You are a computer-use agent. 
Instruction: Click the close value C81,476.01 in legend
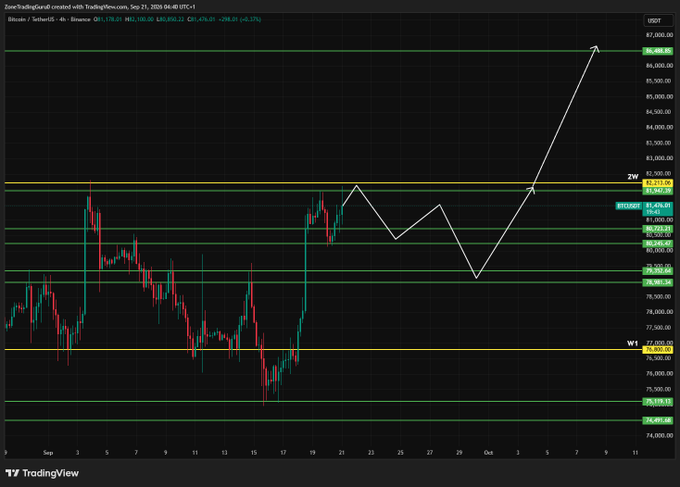point(201,20)
